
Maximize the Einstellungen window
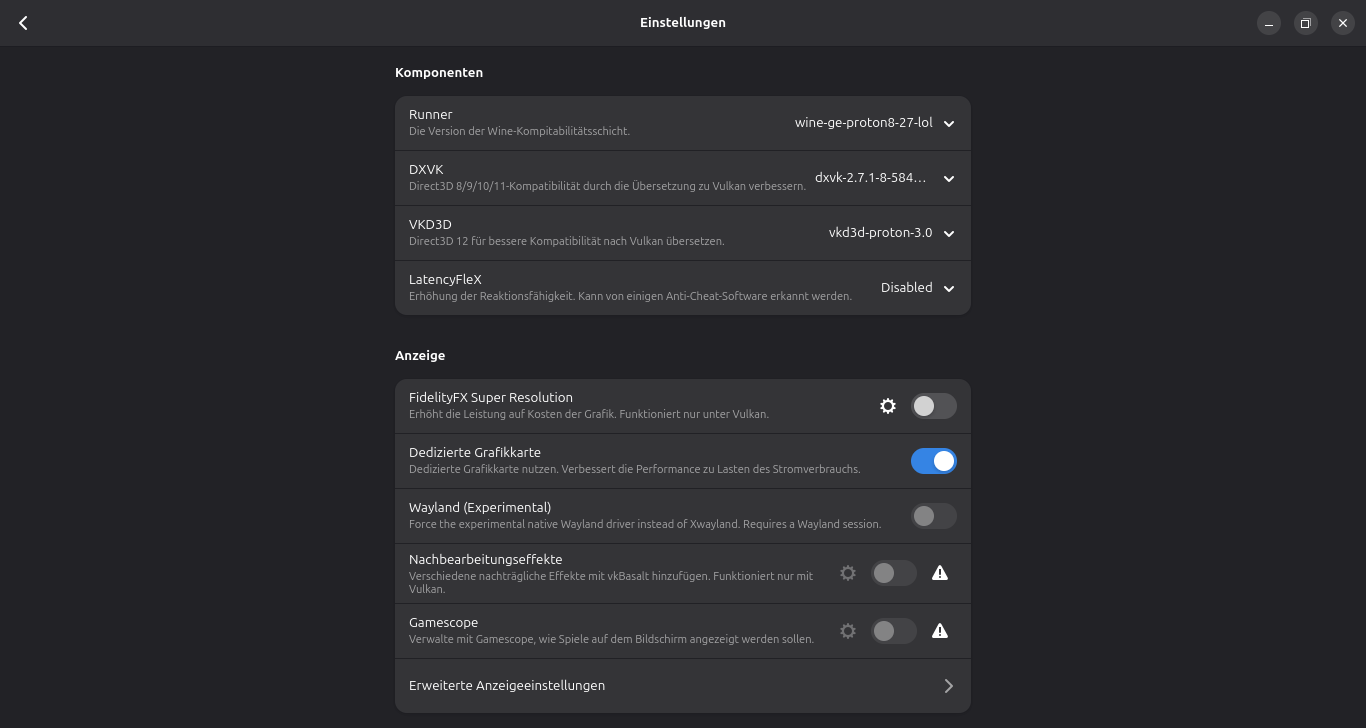tap(1305, 23)
